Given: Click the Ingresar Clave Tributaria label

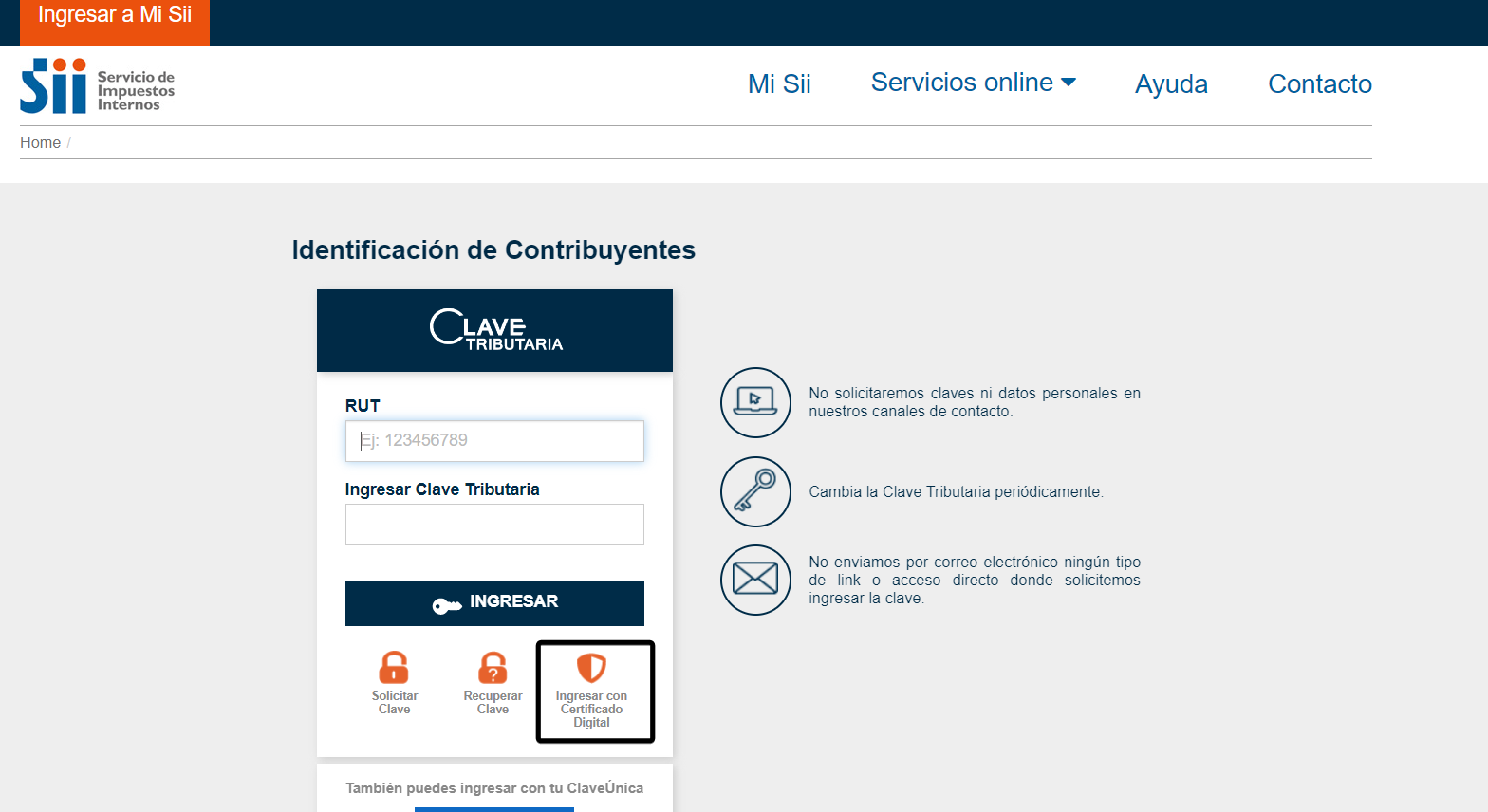Looking at the screenshot, I should pos(442,489).
